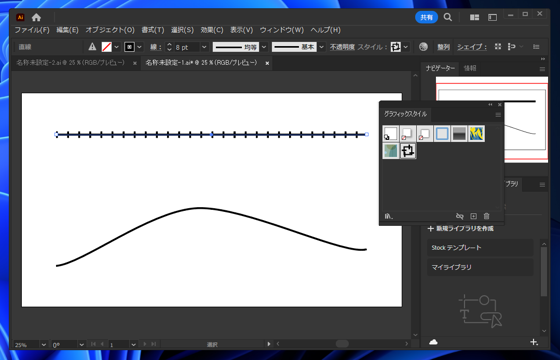Open the rotate view angle dropdown
The image size is (560, 360).
coord(81,345)
